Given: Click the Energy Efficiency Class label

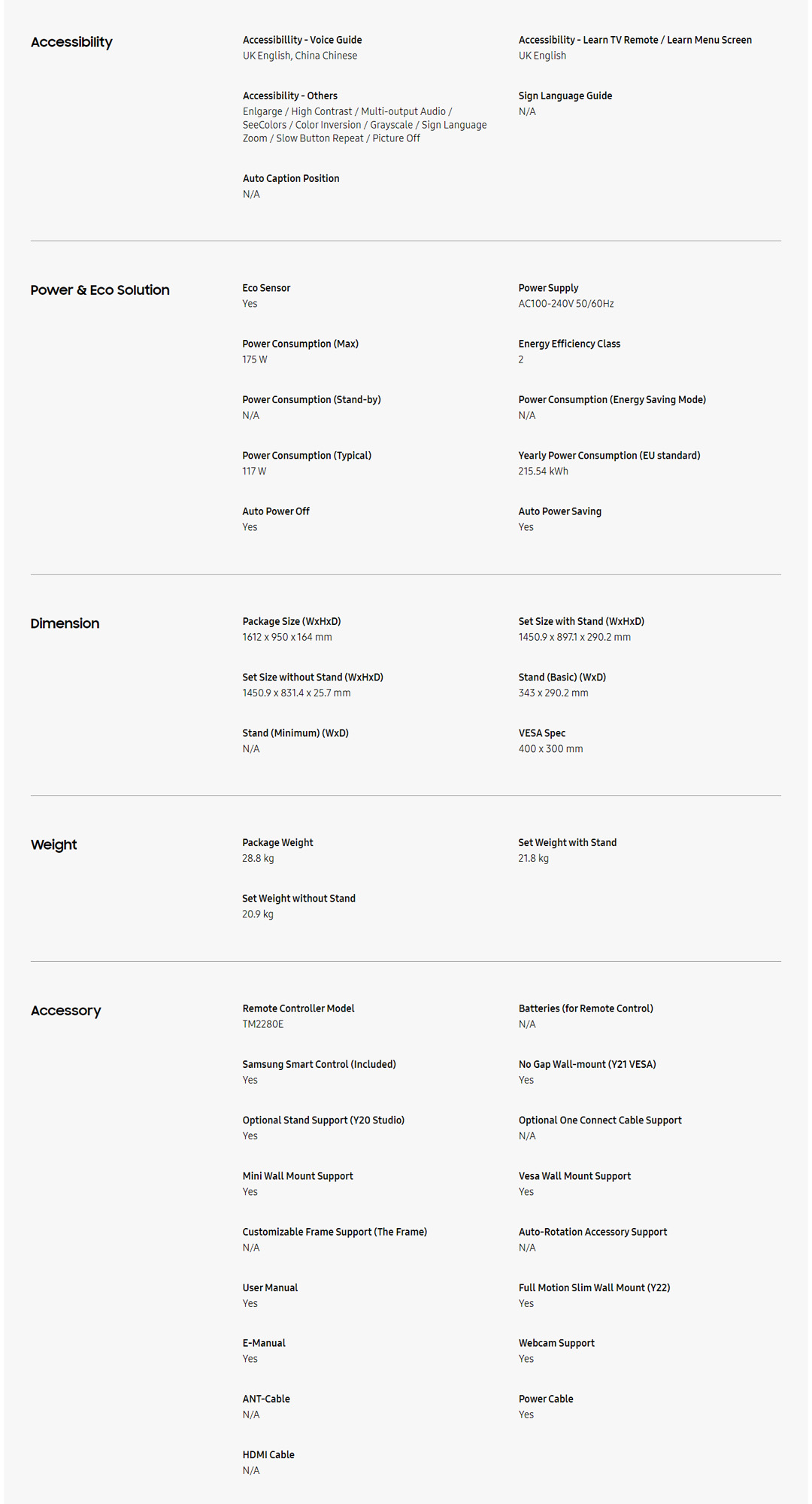Looking at the screenshot, I should tap(569, 344).
